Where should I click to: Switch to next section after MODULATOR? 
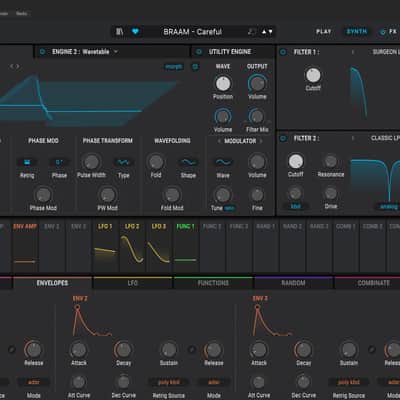point(261,141)
